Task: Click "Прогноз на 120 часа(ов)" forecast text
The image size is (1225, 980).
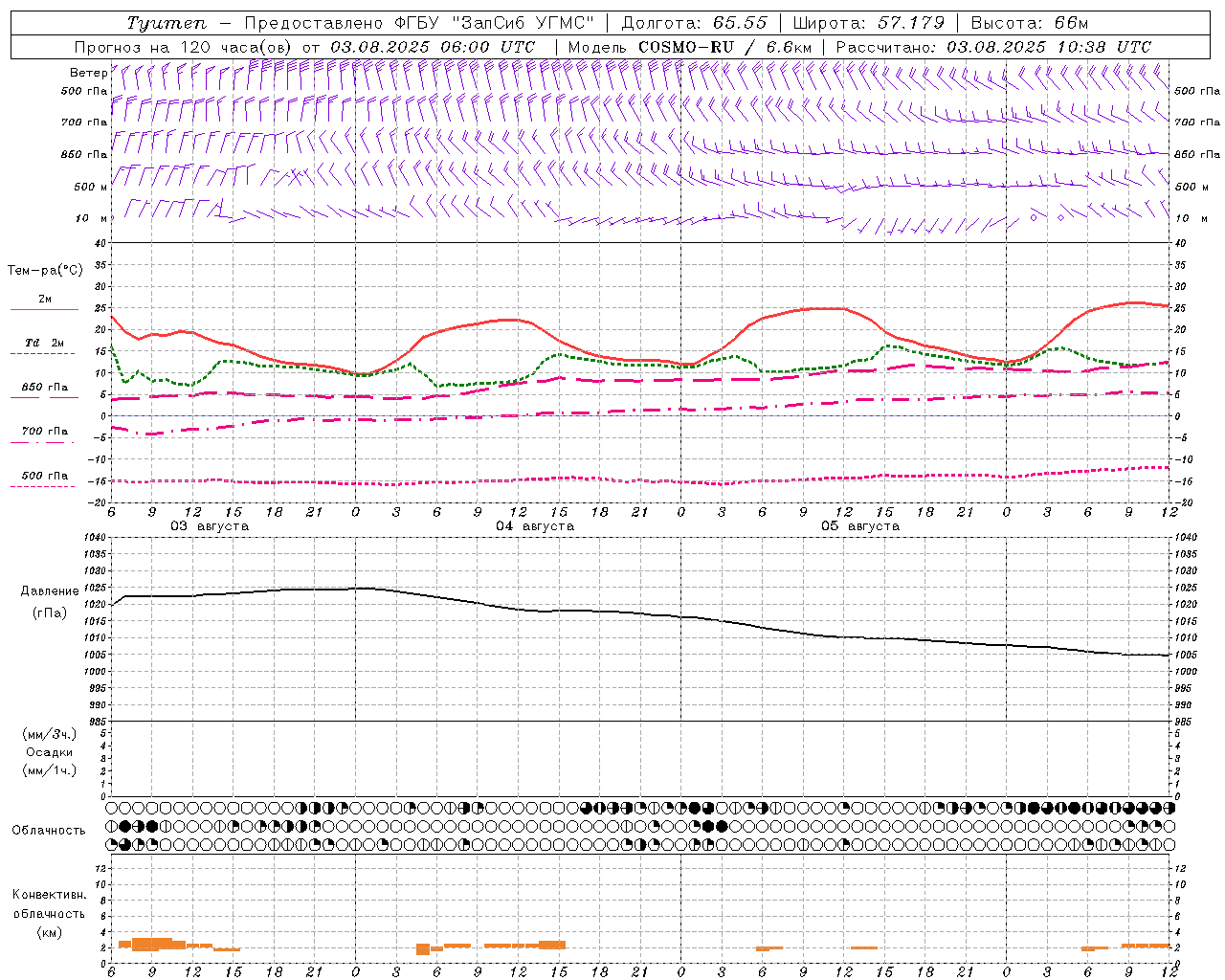Action: click(184, 47)
